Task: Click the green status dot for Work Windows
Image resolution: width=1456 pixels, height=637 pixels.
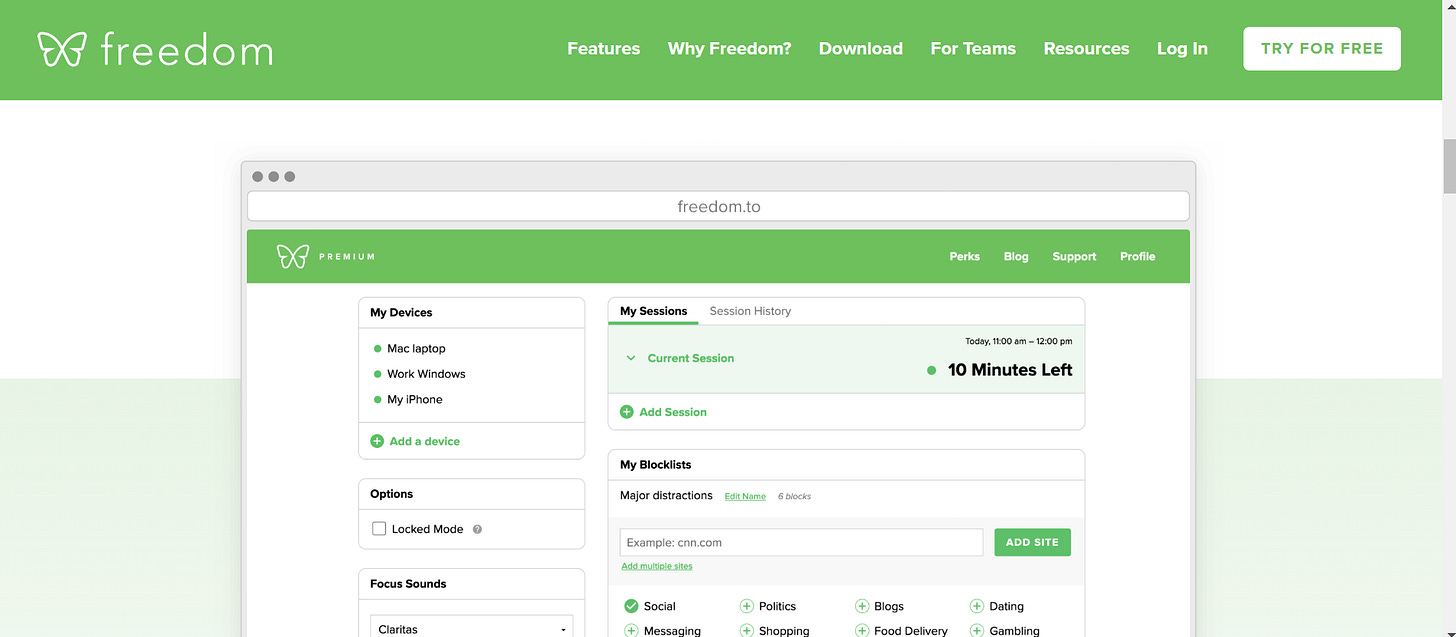Action: click(x=378, y=374)
